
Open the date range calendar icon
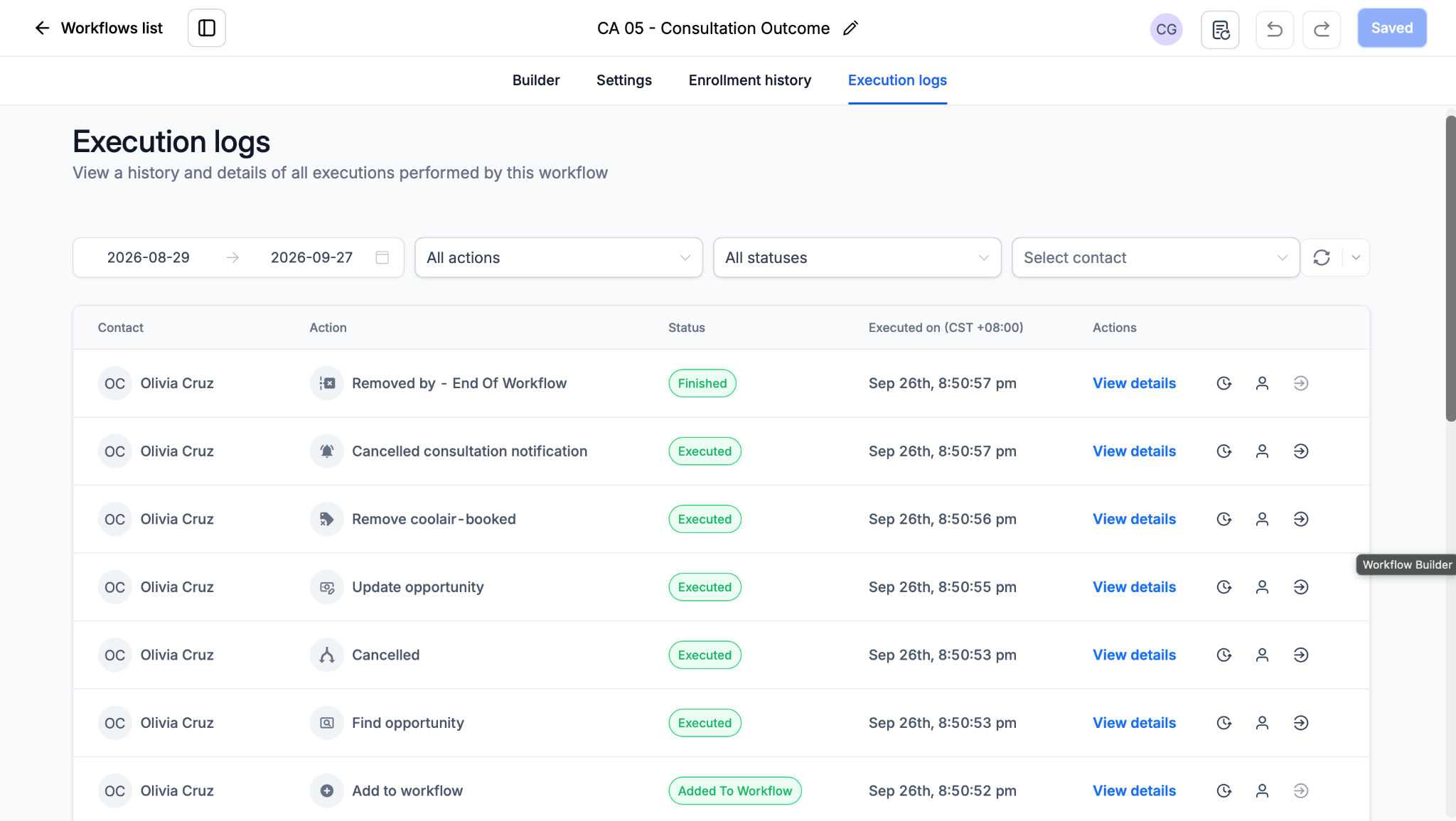coord(382,257)
